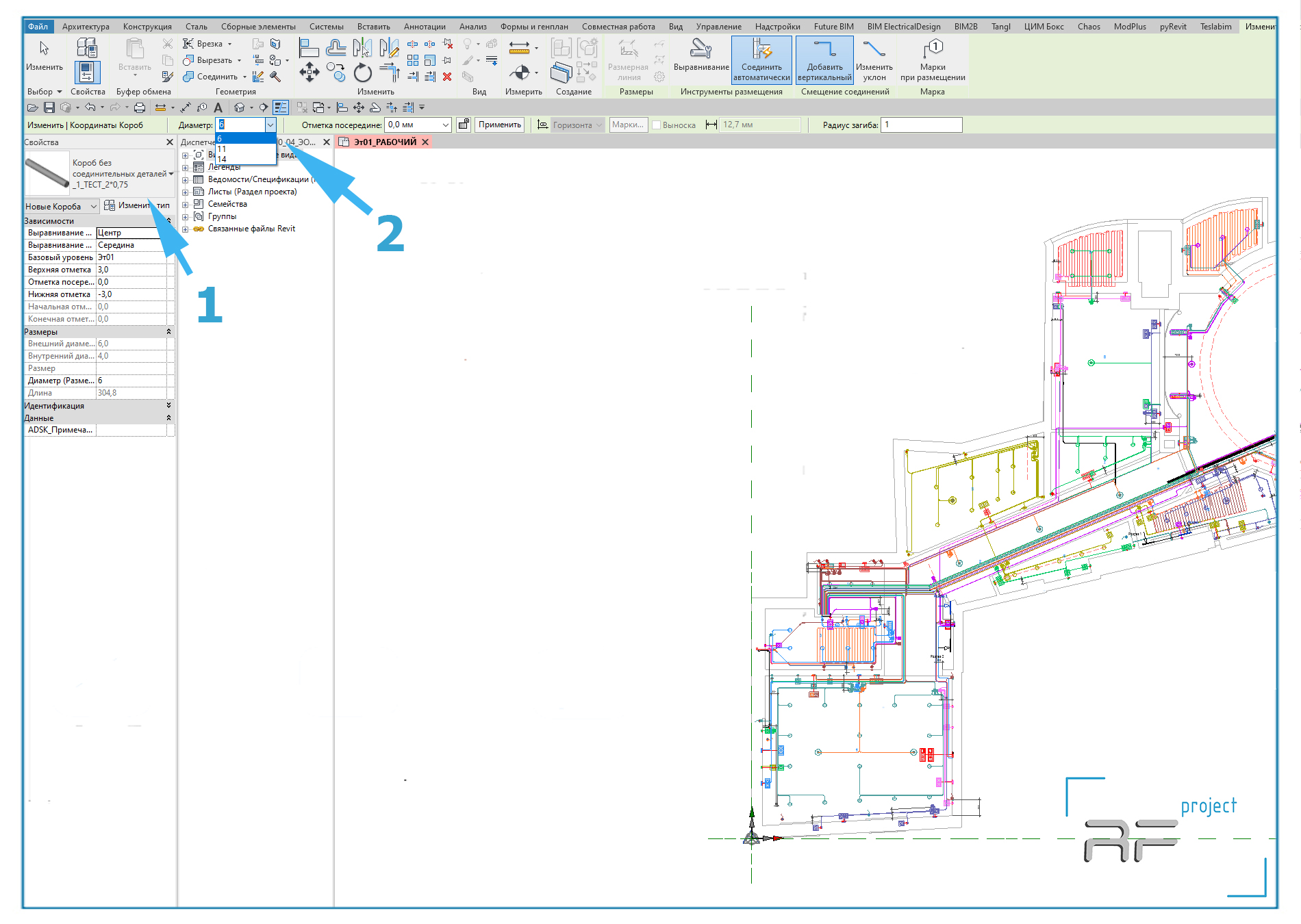Viewport: 1301px width, 924px height.
Task: Open the type selector dropdown for Короб без соединительных деталей
Action: [x=170, y=174]
